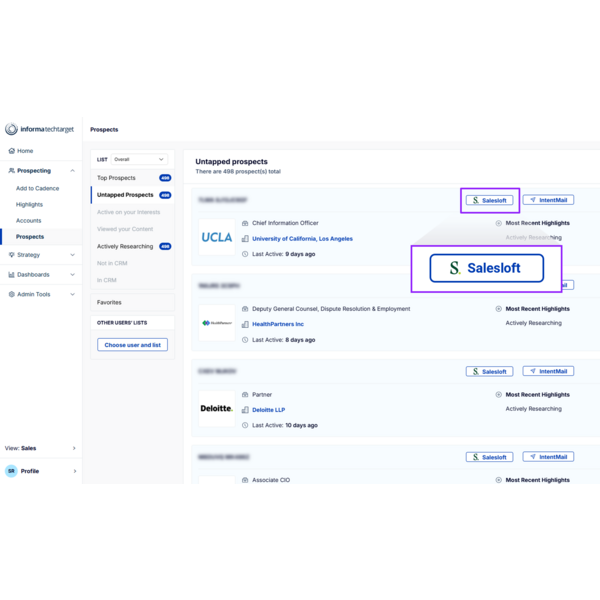This screenshot has width=600, height=600.
Task: Open Add to Cadence page
Action: pos(38,188)
